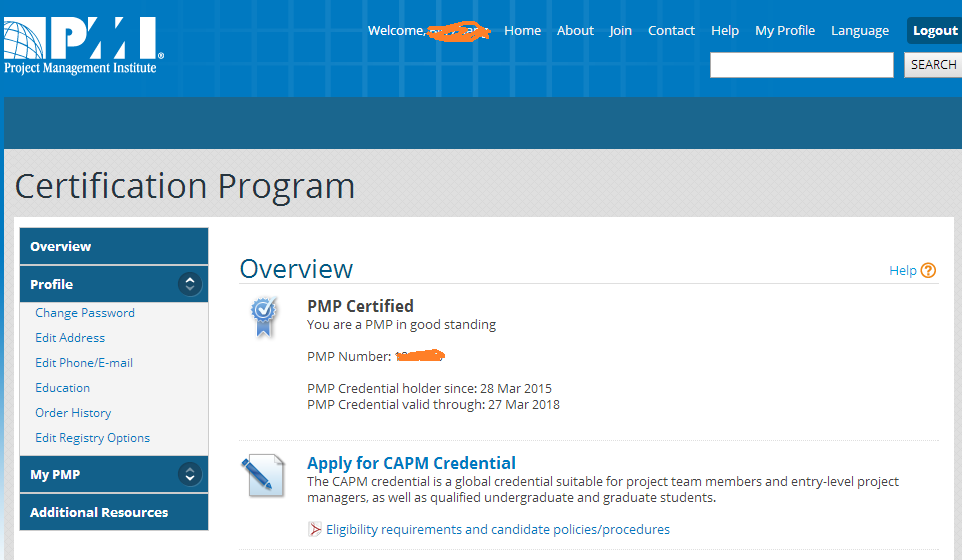This screenshot has height=560, width=962.
Task: Open the Edit Address link
Action: [x=70, y=338]
